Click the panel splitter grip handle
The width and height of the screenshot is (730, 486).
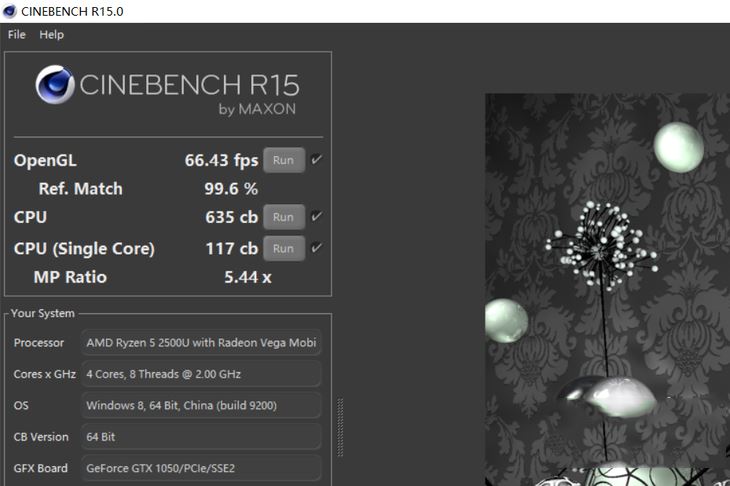pyautogui.click(x=340, y=427)
